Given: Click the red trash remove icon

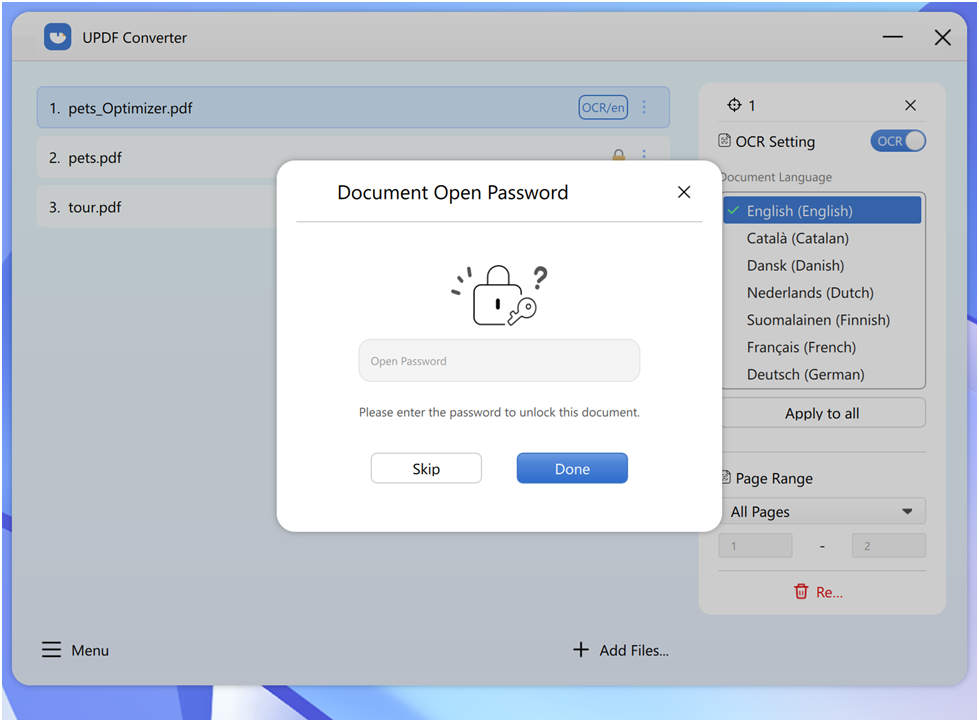Looking at the screenshot, I should click(x=801, y=592).
